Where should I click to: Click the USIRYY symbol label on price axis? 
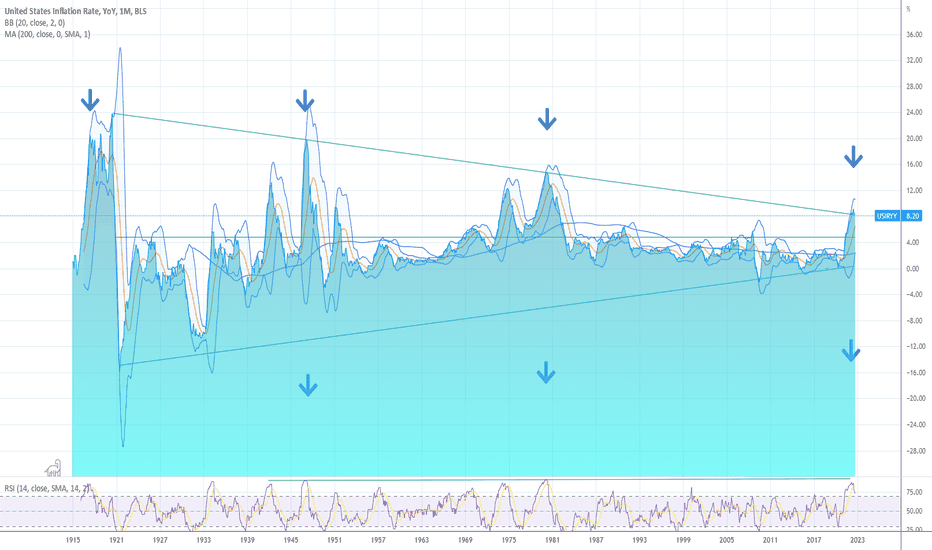[x=886, y=216]
